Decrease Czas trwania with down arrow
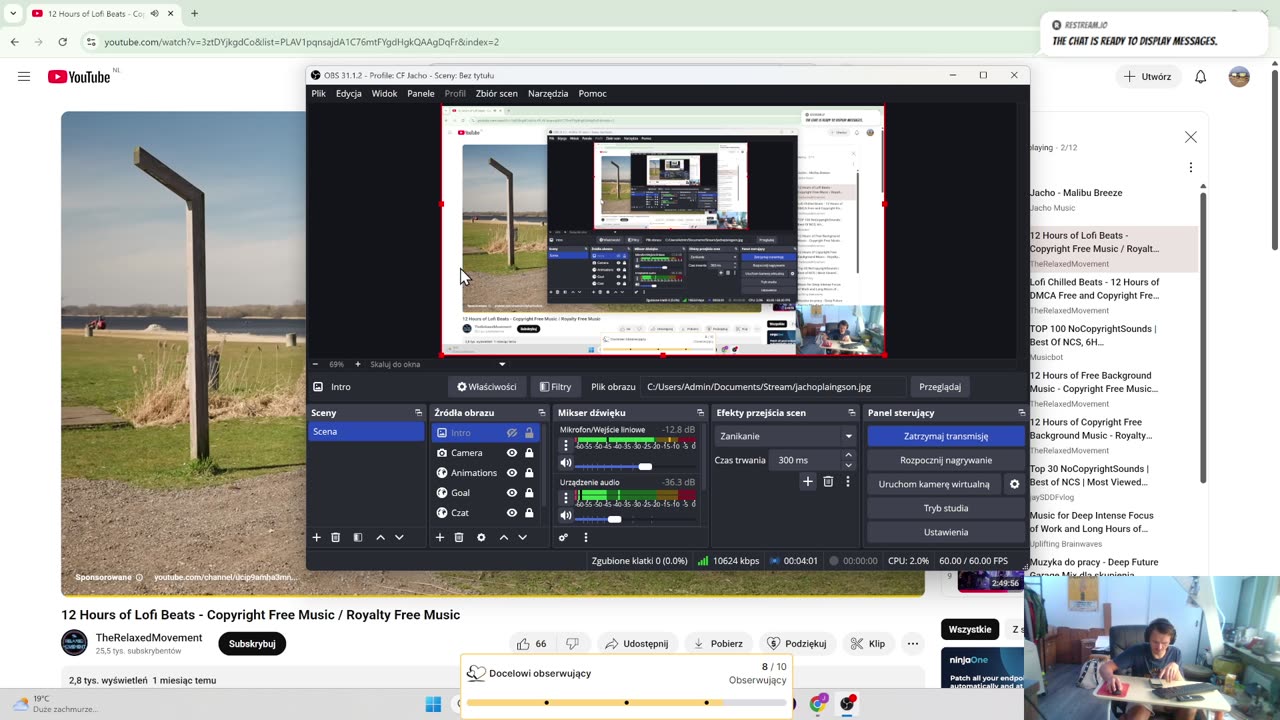 click(x=848, y=465)
